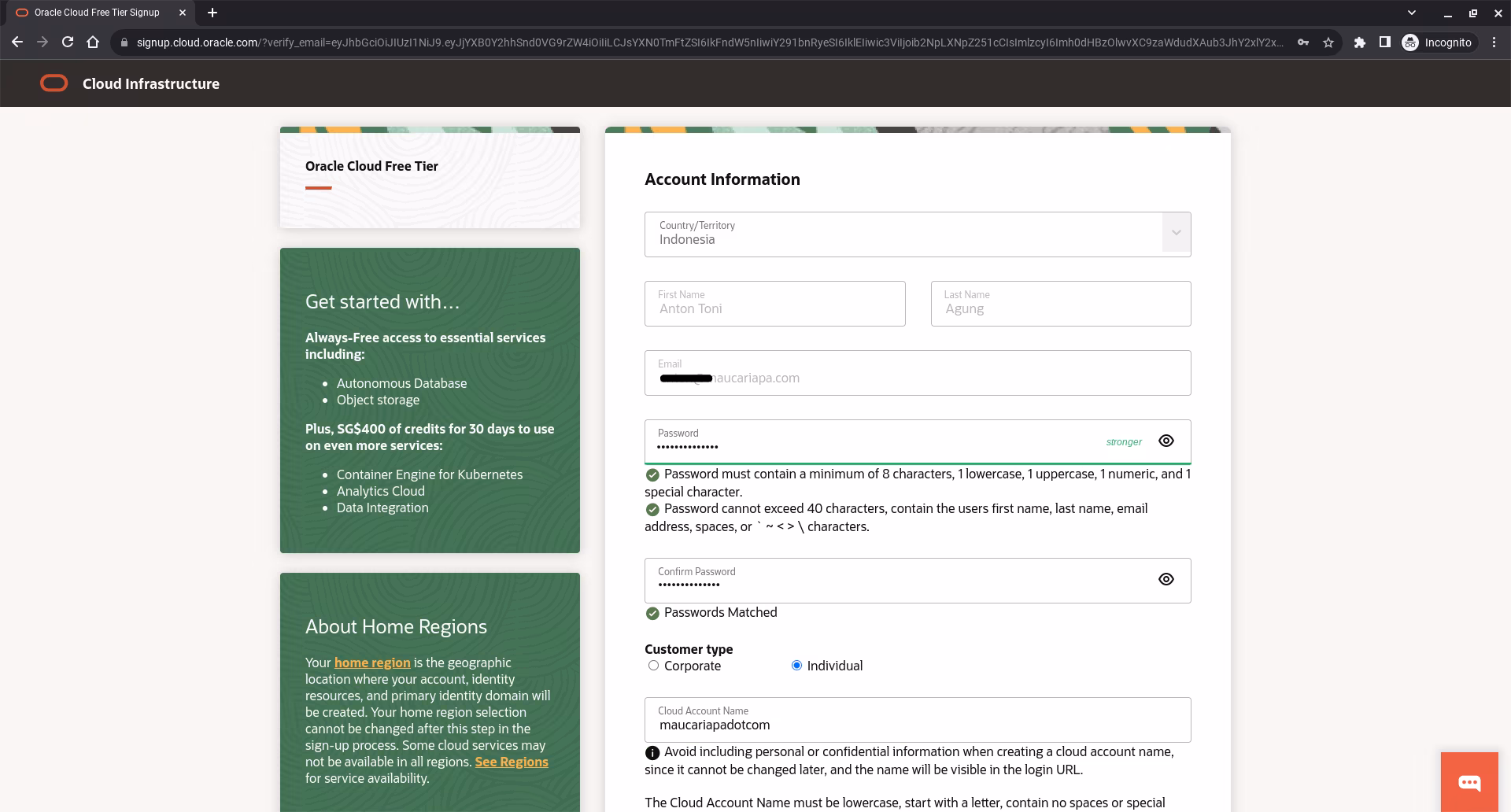Open the chat support widget

click(1469, 782)
